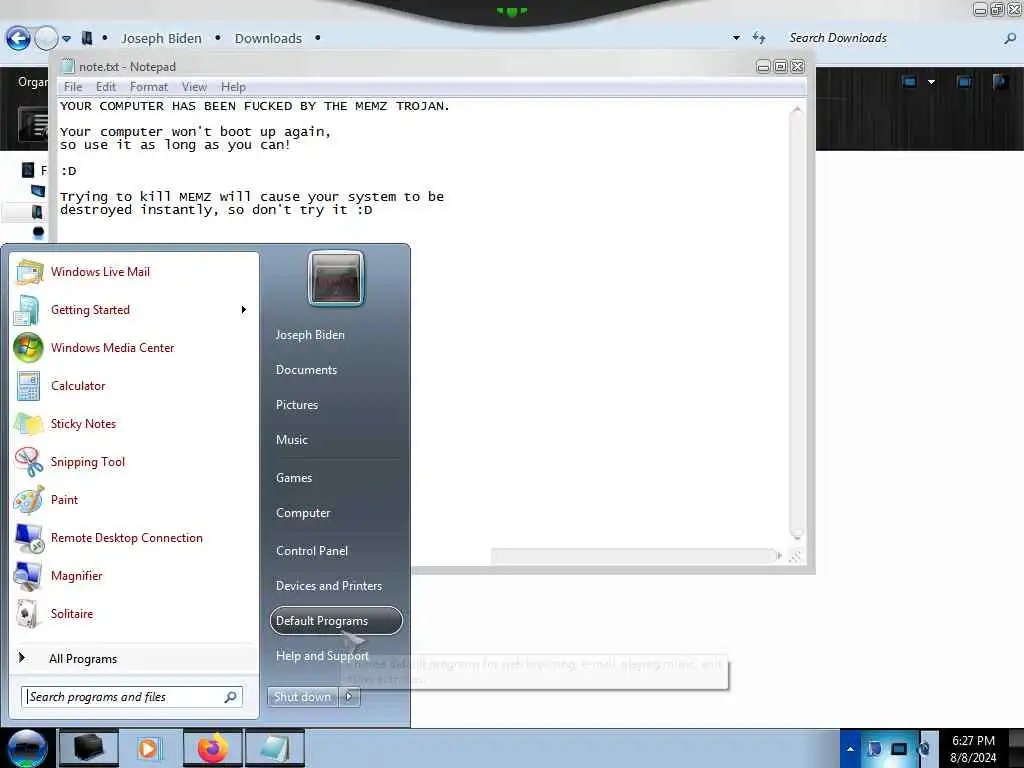Image resolution: width=1024 pixels, height=768 pixels.
Task: Click the Explorer forward arrow button
Action: tap(46, 39)
